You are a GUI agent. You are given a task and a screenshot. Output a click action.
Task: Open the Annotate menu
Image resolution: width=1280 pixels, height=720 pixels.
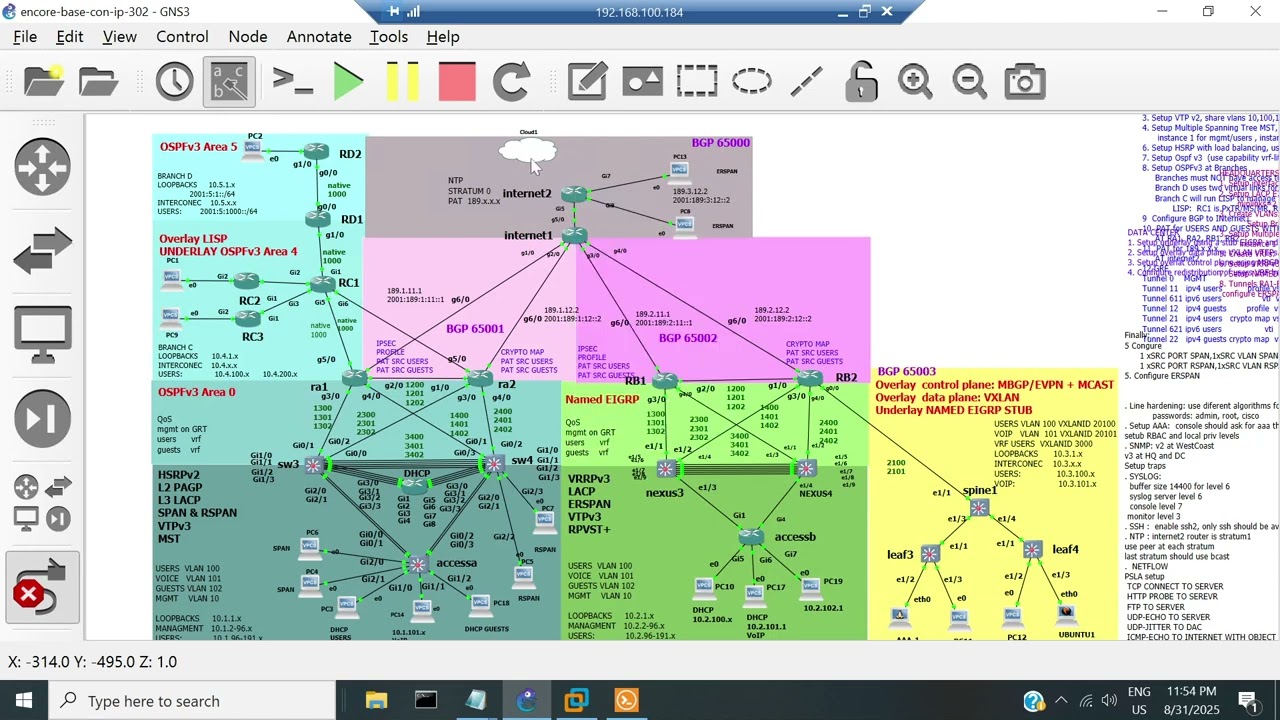pyautogui.click(x=319, y=36)
